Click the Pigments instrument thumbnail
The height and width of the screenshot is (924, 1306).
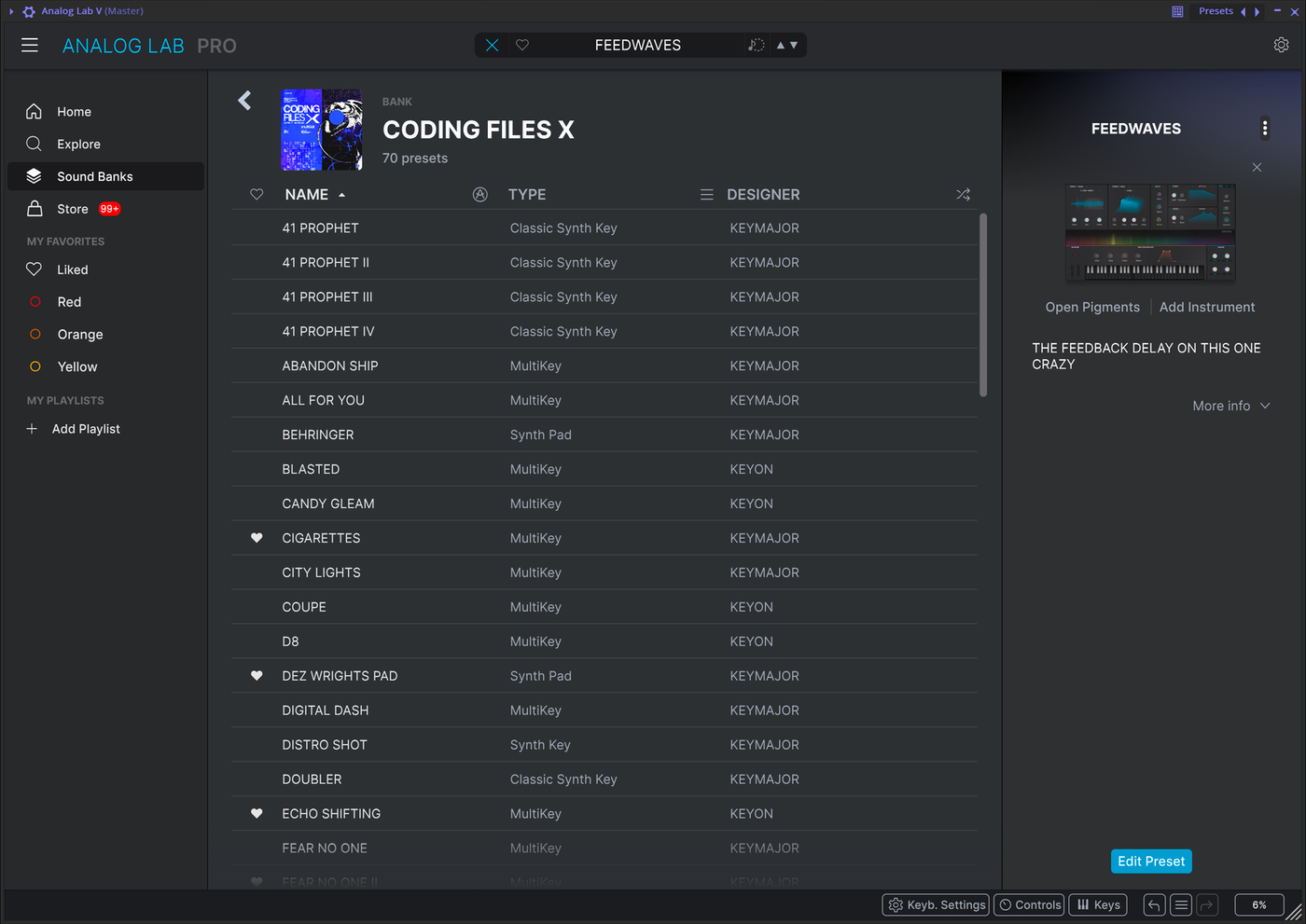point(1150,232)
